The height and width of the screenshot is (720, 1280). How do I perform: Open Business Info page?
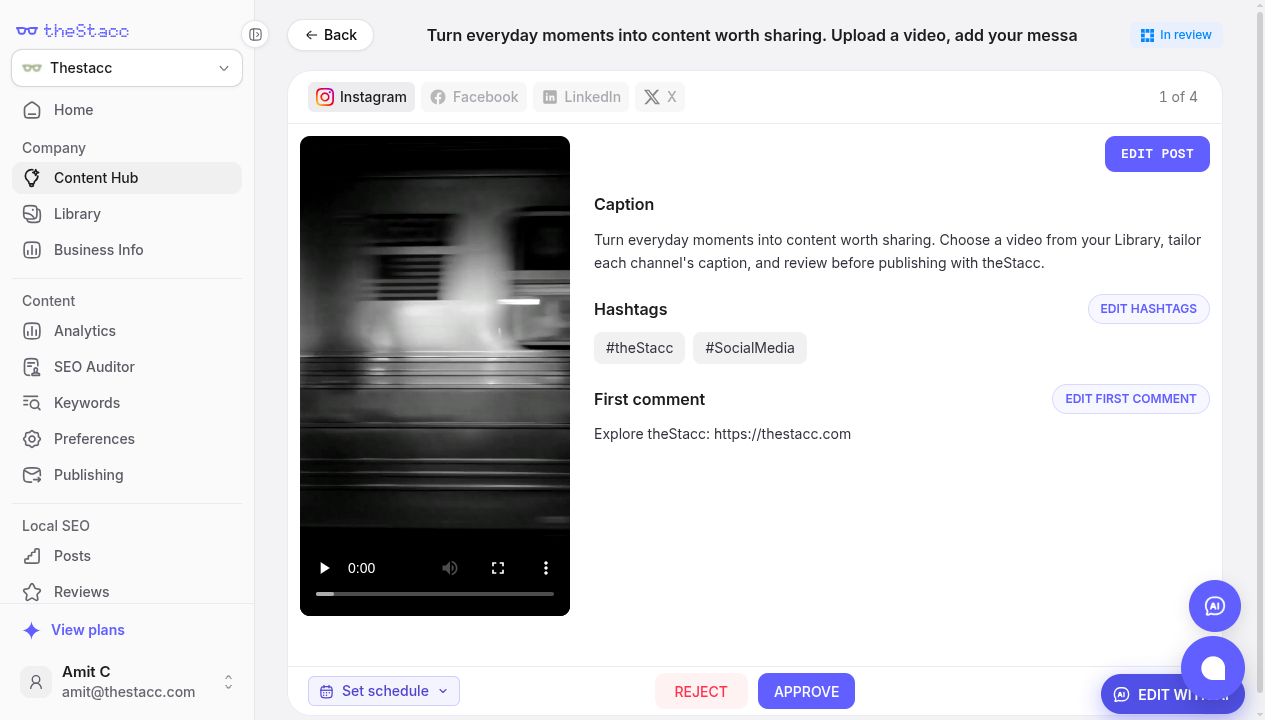(x=127, y=250)
